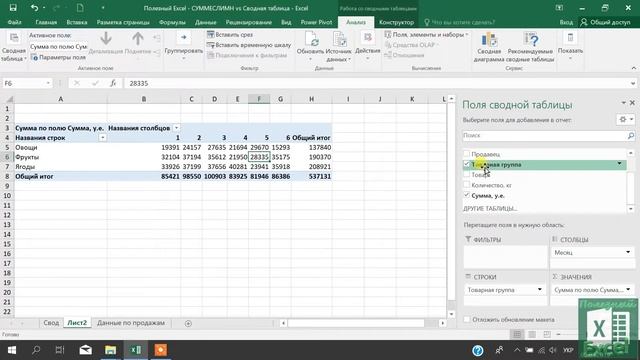640x360 pixels.
Task: Select the grand total cell 537131
Action: (x=311, y=176)
